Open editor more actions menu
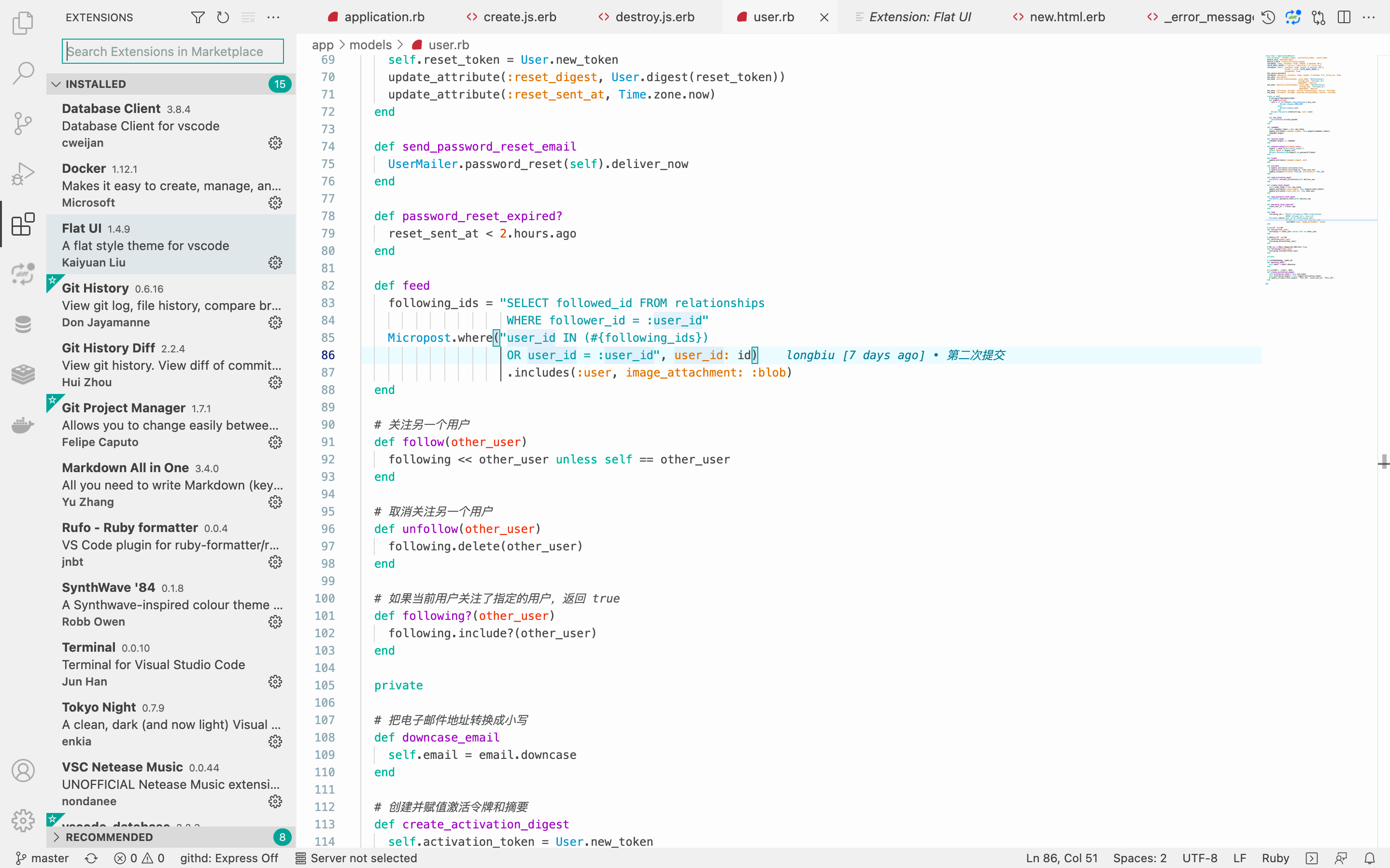 (1369, 17)
